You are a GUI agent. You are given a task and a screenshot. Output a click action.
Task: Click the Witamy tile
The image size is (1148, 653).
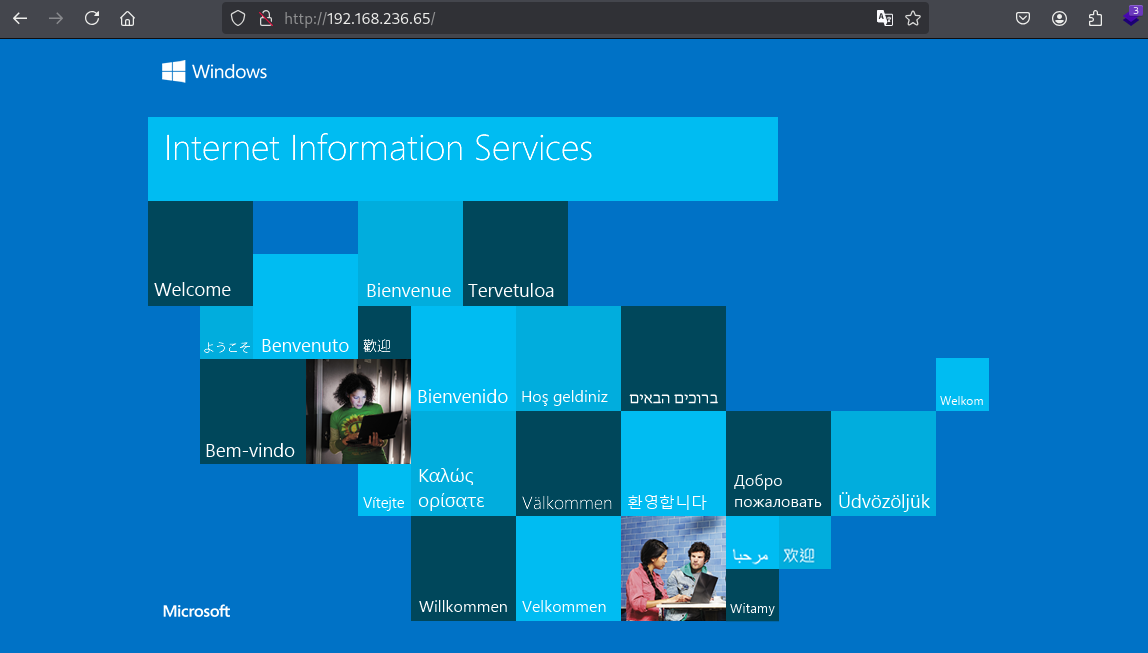(x=752, y=595)
